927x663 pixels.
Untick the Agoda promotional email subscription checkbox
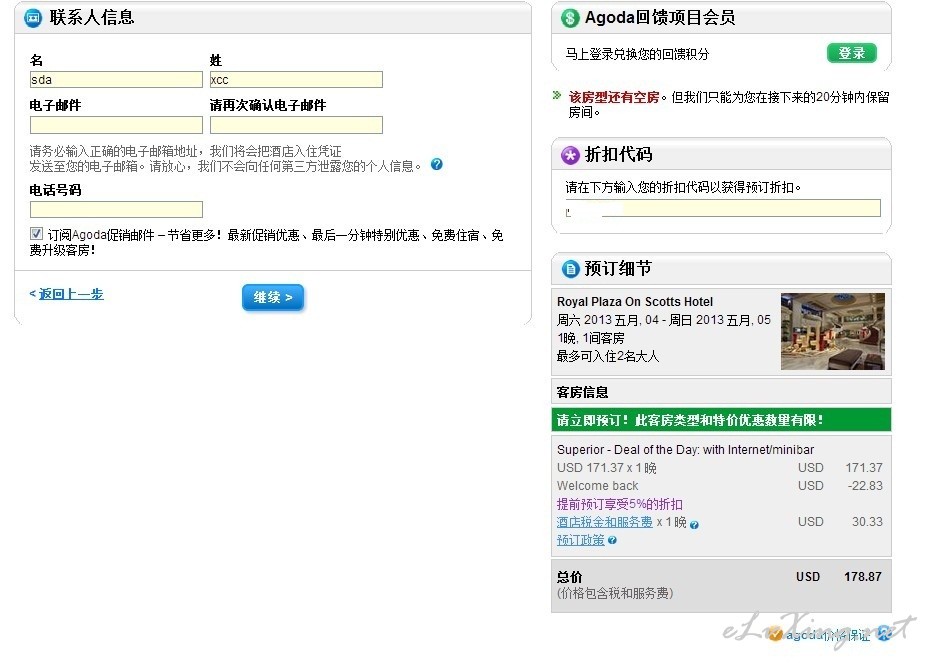point(36,234)
